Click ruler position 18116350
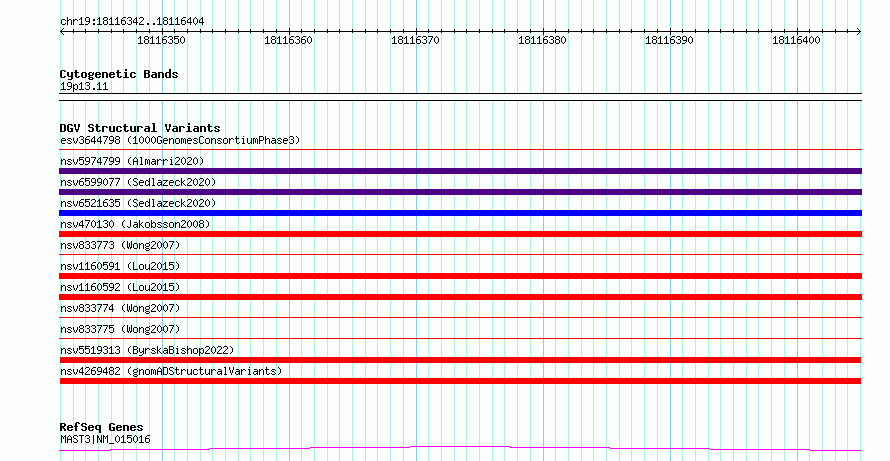 click(162, 40)
